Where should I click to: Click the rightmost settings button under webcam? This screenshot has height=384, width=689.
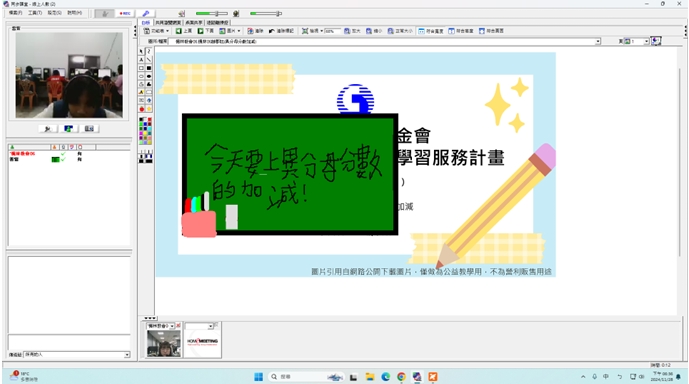89,129
